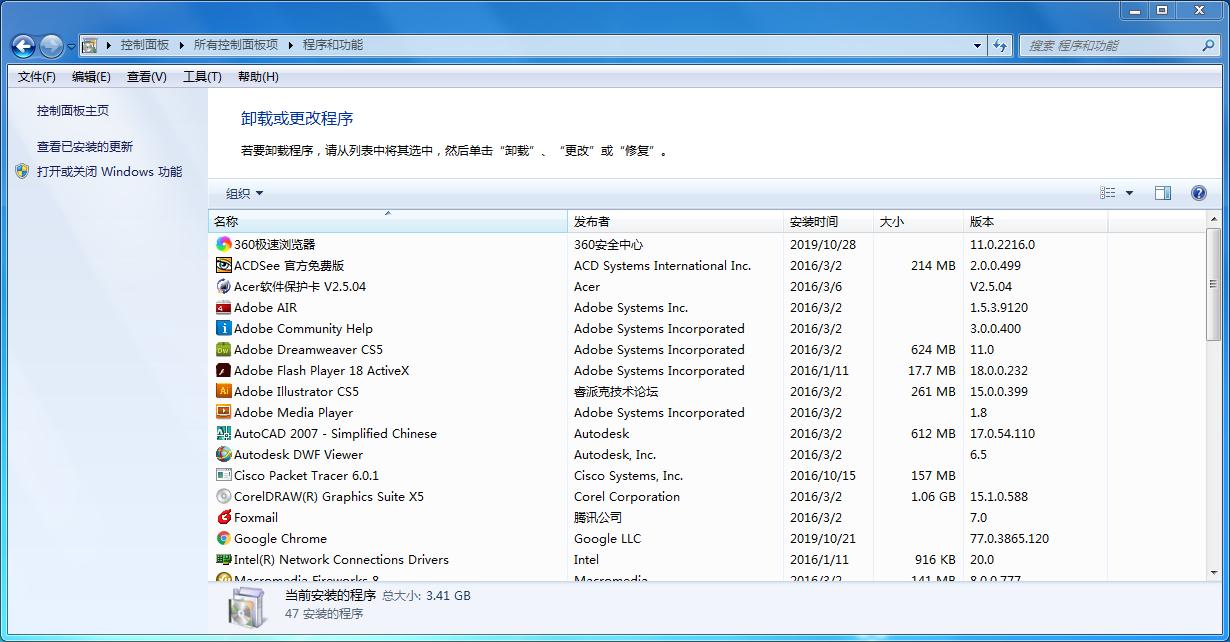Select the Foxmail program icon
This screenshot has height=642, width=1230.
[224, 517]
